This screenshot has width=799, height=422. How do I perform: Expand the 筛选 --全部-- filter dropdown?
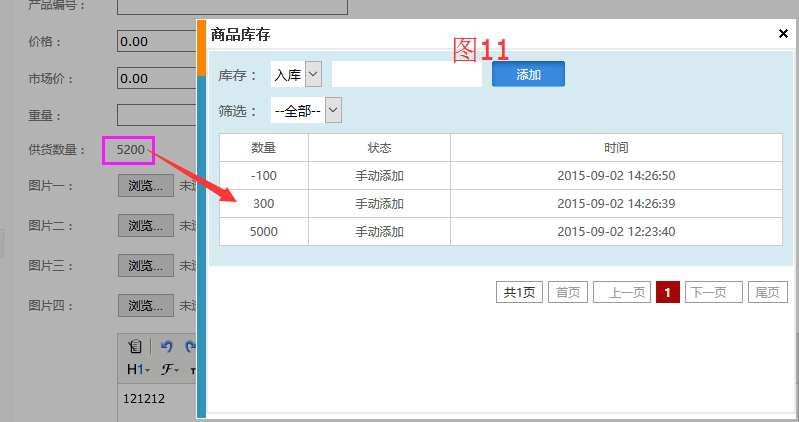(307, 110)
